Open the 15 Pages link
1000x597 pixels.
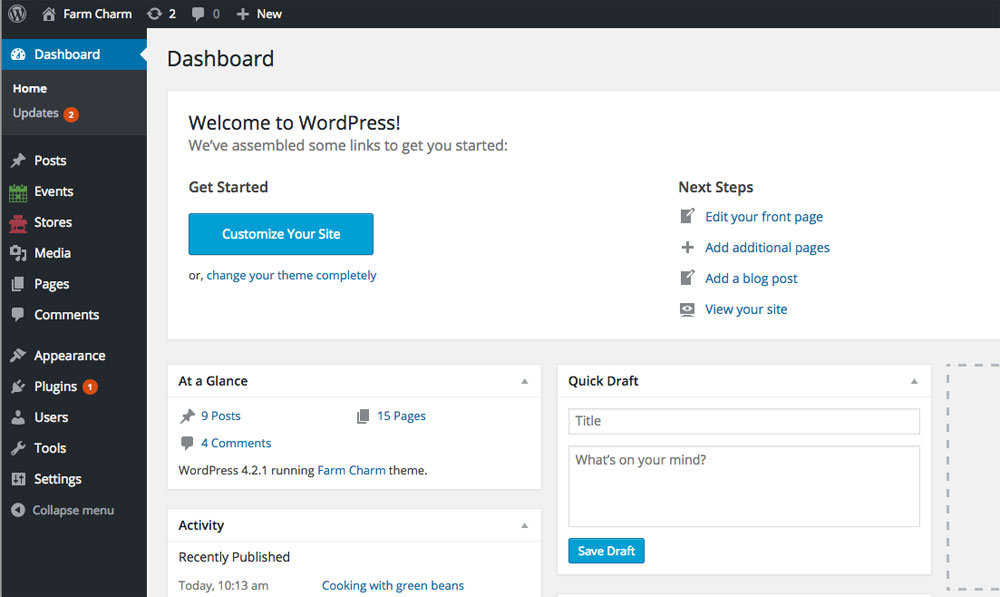[401, 416]
